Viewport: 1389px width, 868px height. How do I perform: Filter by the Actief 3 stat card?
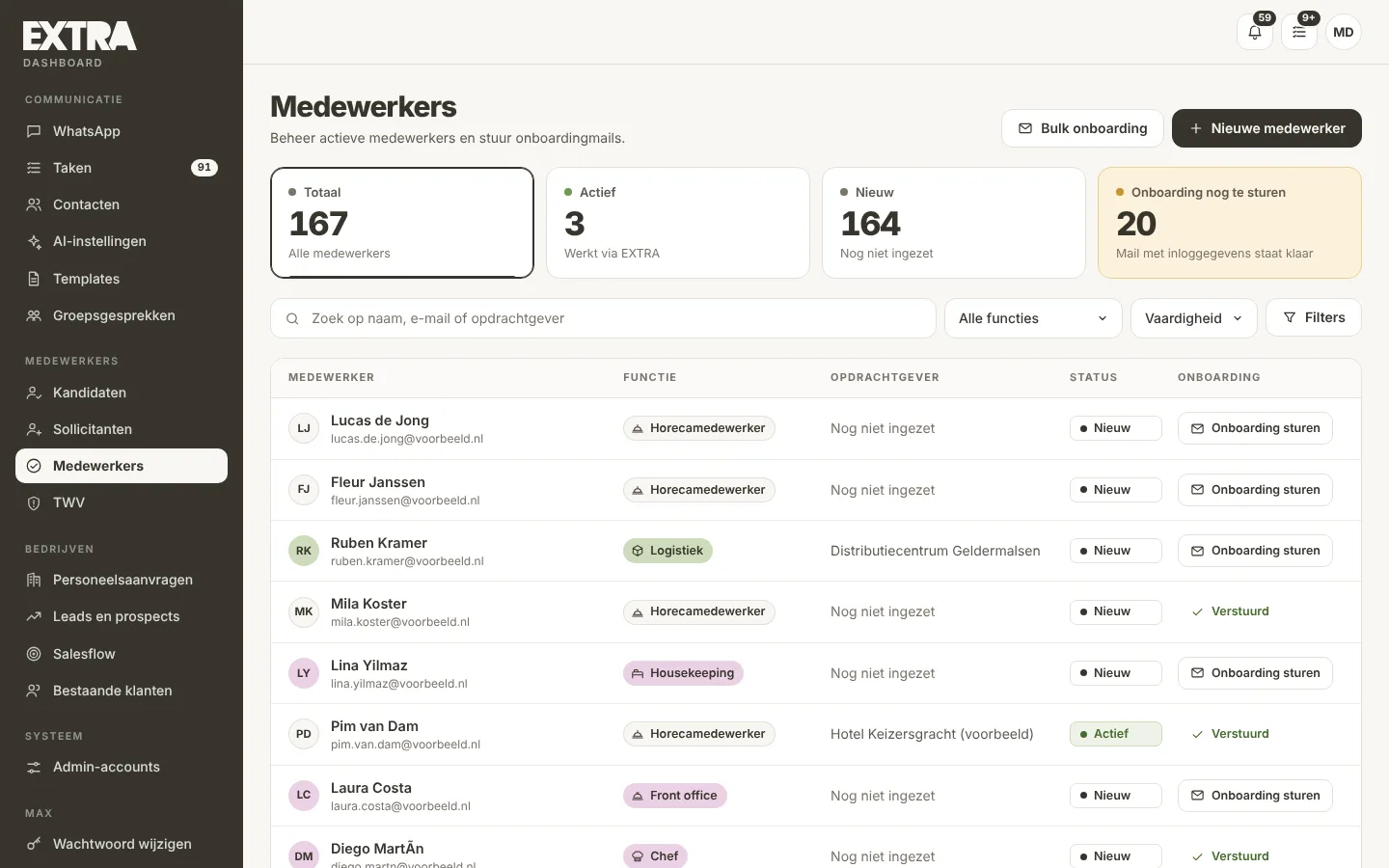[678, 223]
